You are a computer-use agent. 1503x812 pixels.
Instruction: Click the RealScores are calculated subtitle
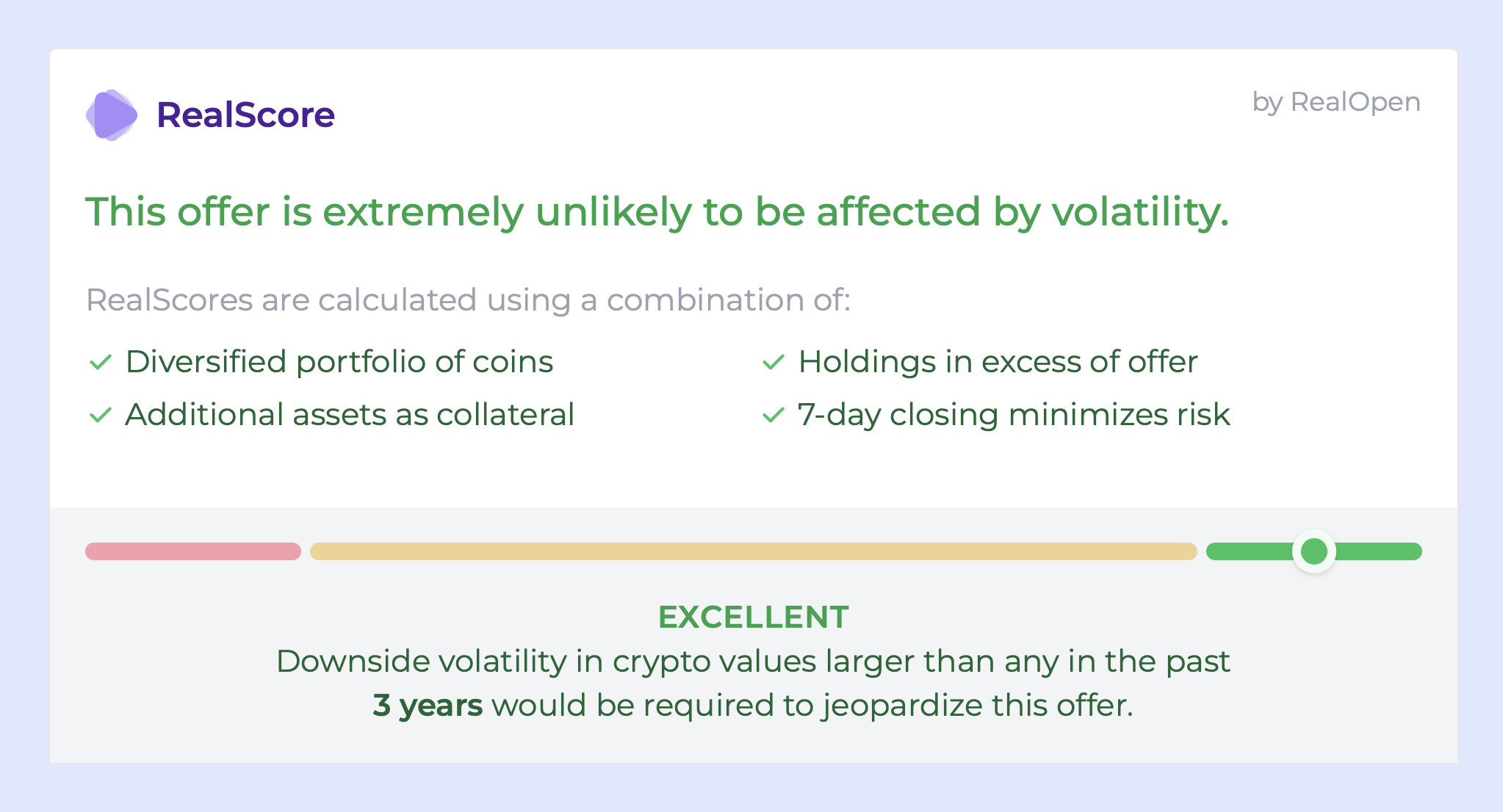[468, 300]
